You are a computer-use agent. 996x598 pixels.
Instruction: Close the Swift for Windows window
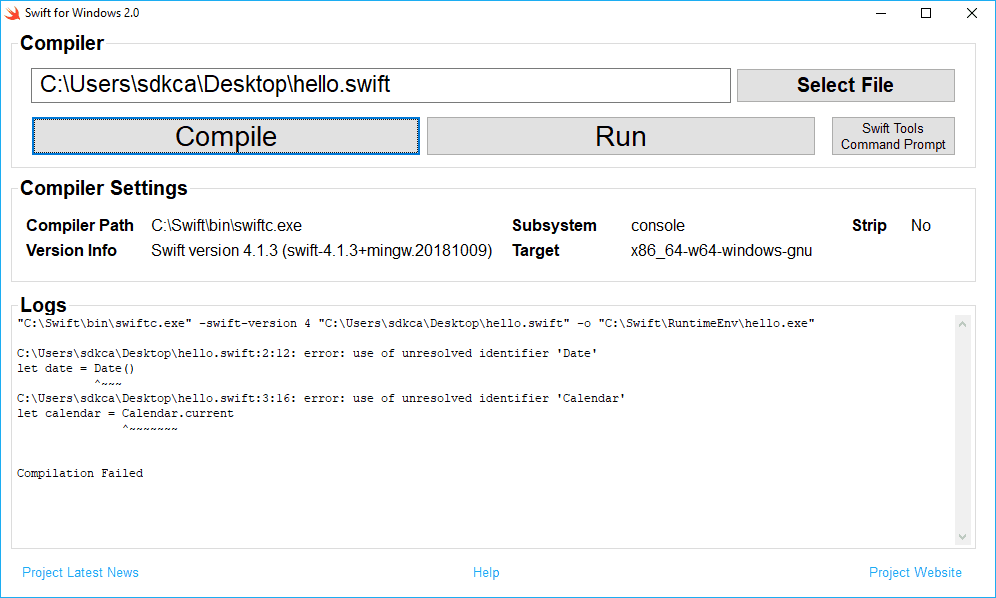coord(972,13)
